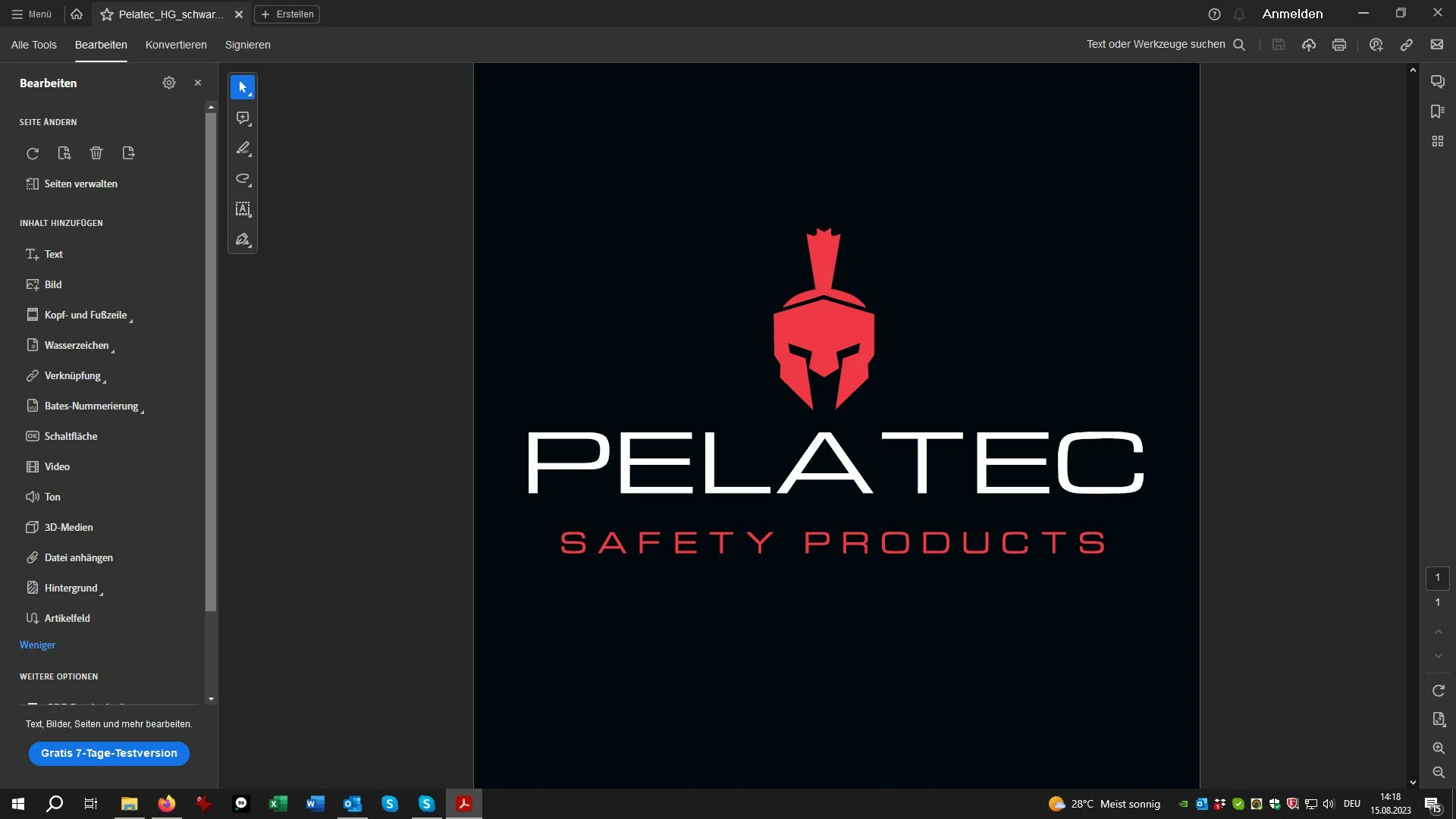1456x819 pixels.
Task: Select the add comment tool
Action: (x=243, y=118)
